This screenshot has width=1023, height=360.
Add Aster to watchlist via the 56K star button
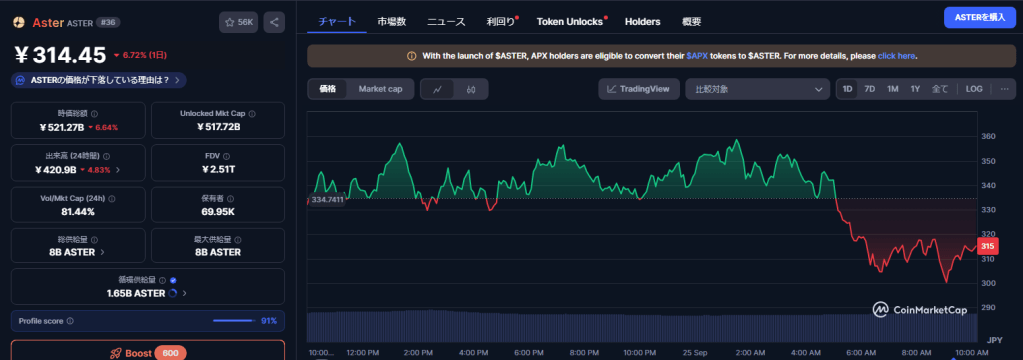(239, 22)
